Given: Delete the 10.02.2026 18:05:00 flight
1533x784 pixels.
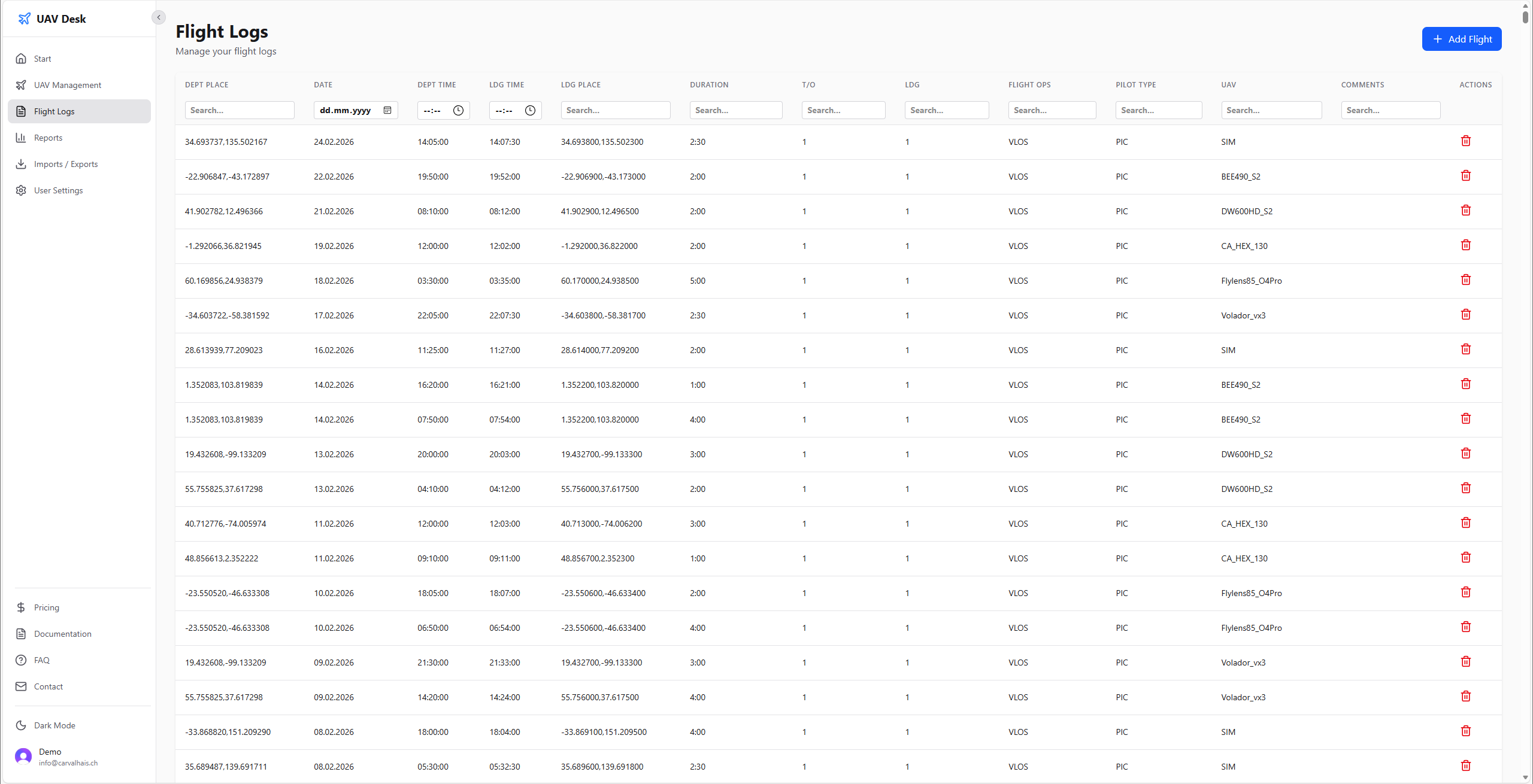Looking at the screenshot, I should (1466, 592).
